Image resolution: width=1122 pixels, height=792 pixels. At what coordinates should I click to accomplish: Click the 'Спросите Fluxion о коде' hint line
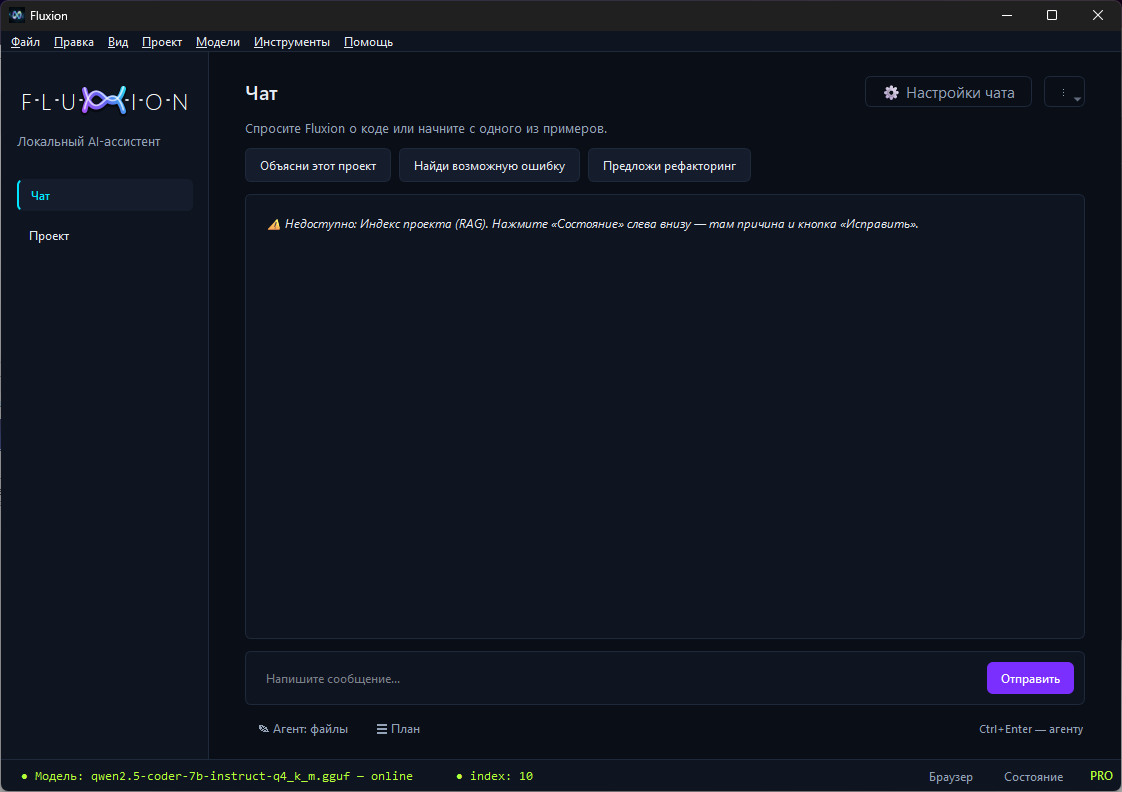pyautogui.click(x=426, y=129)
